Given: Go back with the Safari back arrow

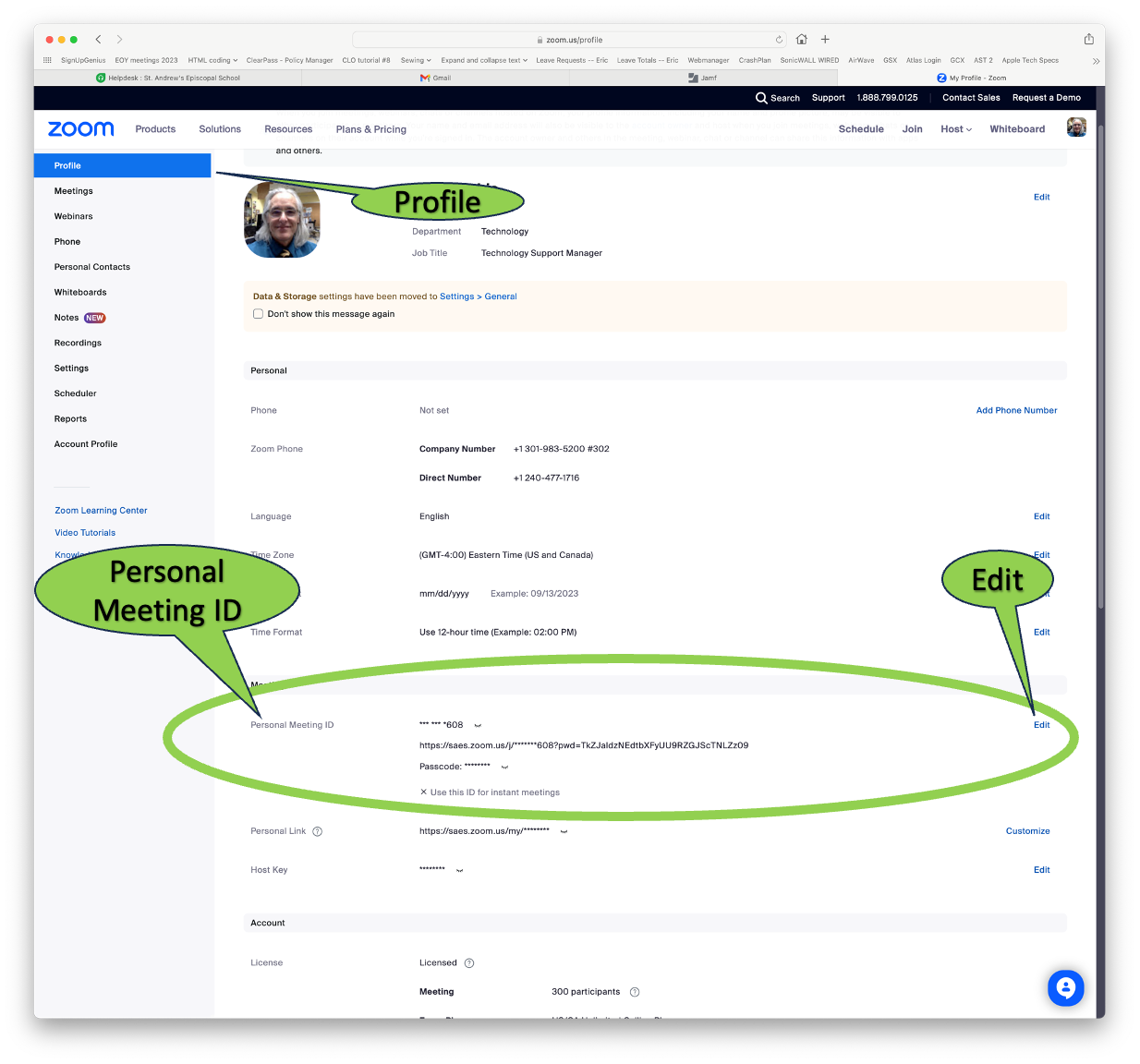Looking at the screenshot, I should pyautogui.click(x=98, y=40).
